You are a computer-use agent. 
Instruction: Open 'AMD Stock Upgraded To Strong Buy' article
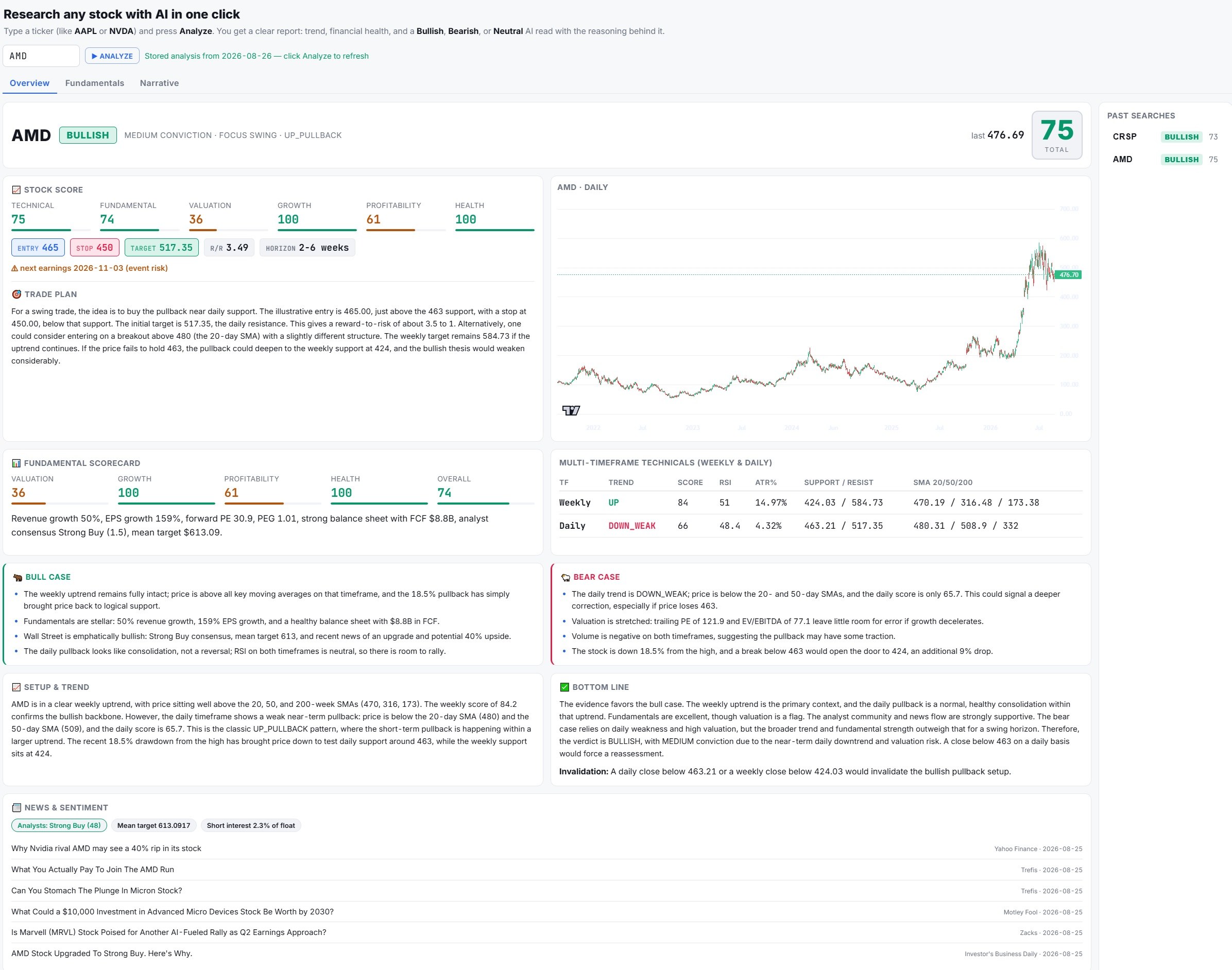pos(101,953)
